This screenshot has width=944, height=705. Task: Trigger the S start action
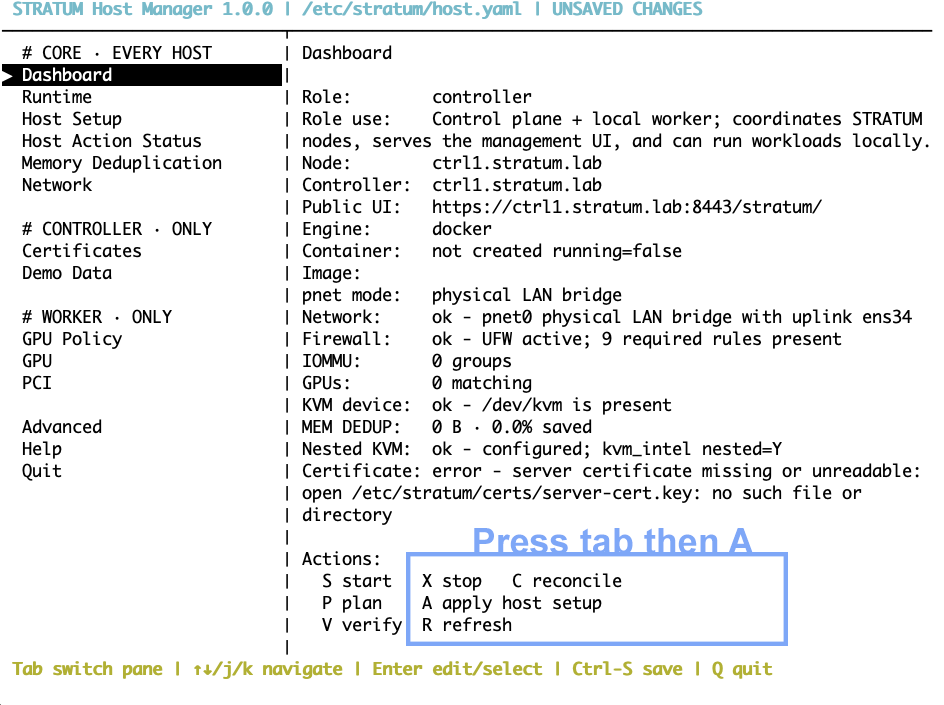click(x=356, y=581)
